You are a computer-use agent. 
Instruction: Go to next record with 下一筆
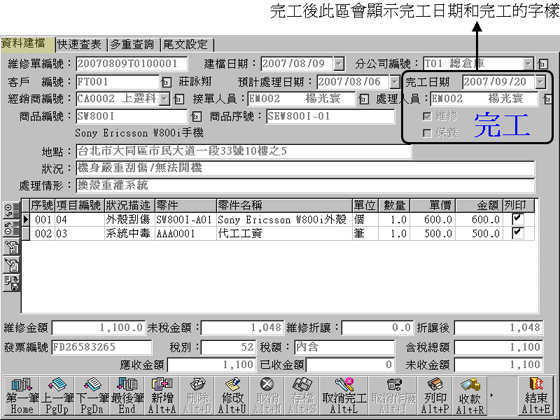click(x=91, y=396)
